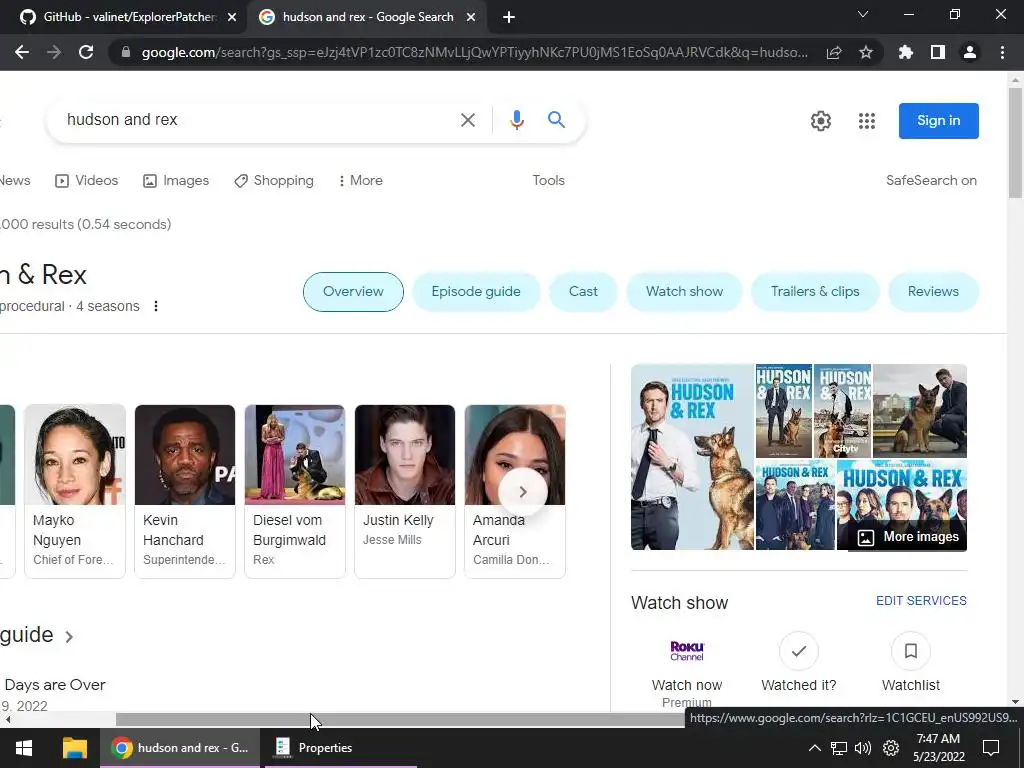The height and width of the screenshot is (768, 1024).
Task: Click EDIT SERVICES link
Action: [921, 601]
